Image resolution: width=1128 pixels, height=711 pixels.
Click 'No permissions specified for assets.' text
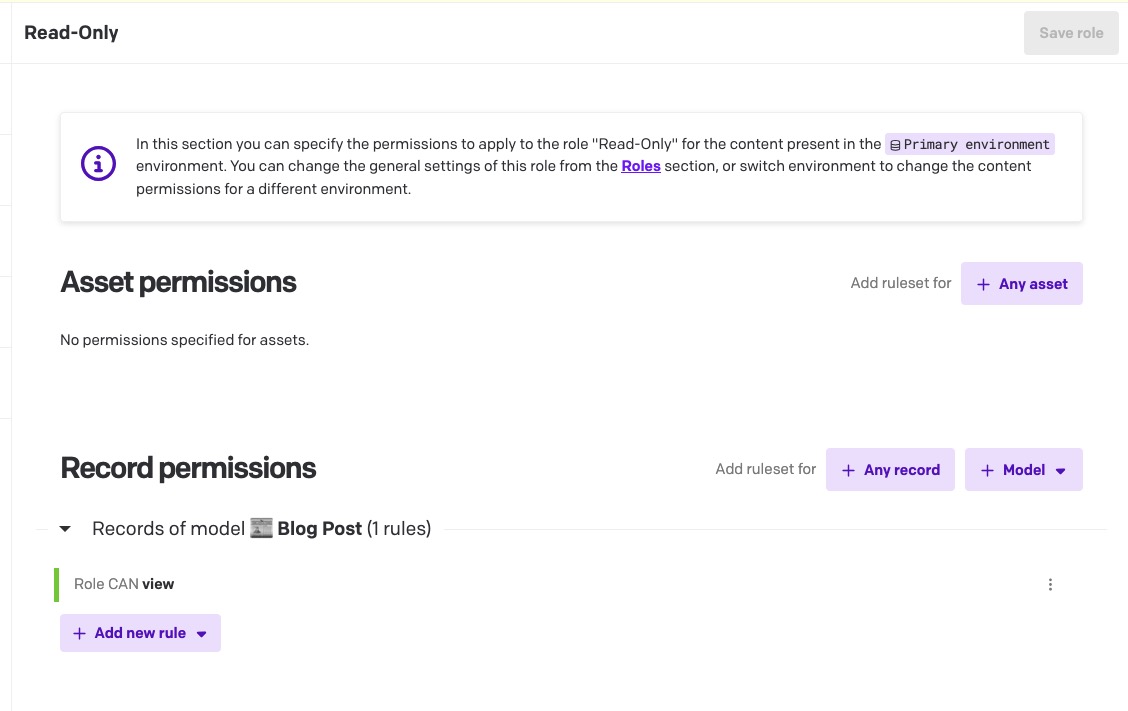(x=184, y=340)
